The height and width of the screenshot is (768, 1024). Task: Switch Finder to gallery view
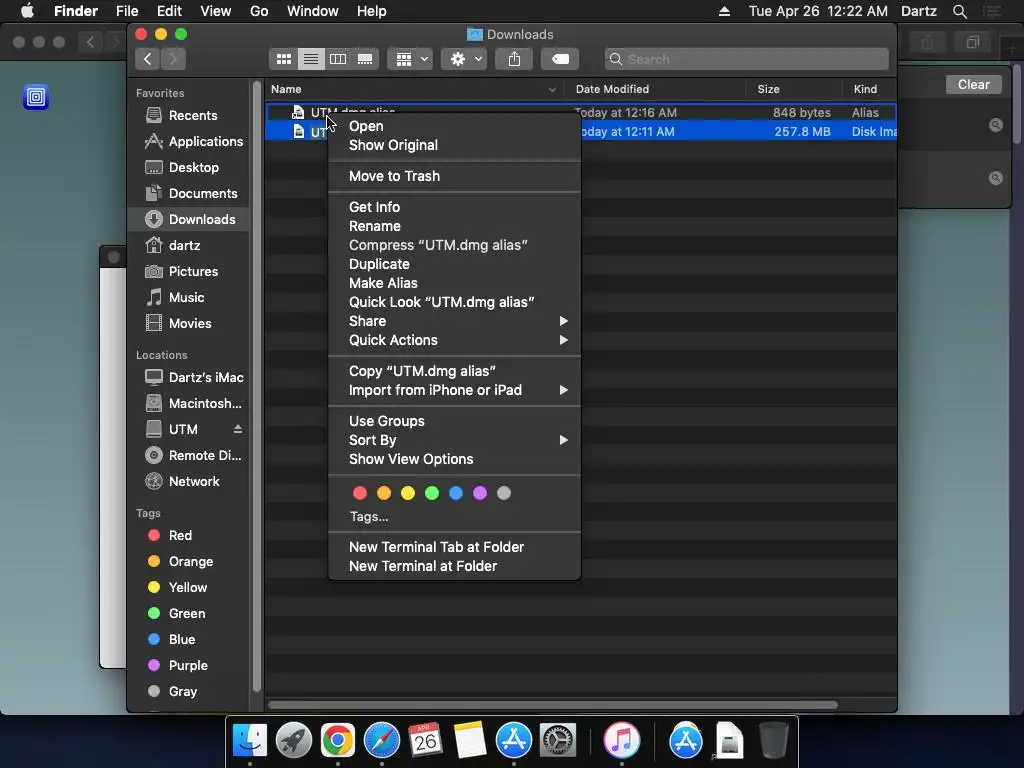365,59
